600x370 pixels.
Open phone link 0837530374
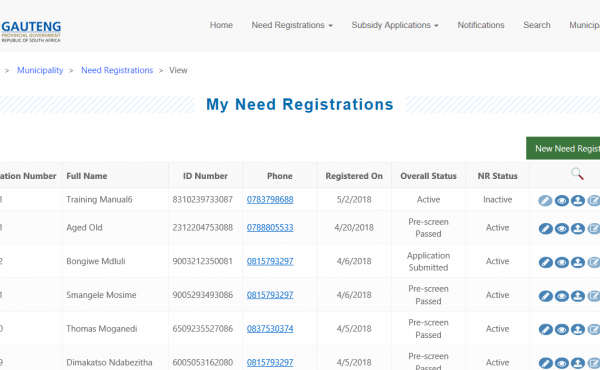pos(270,329)
